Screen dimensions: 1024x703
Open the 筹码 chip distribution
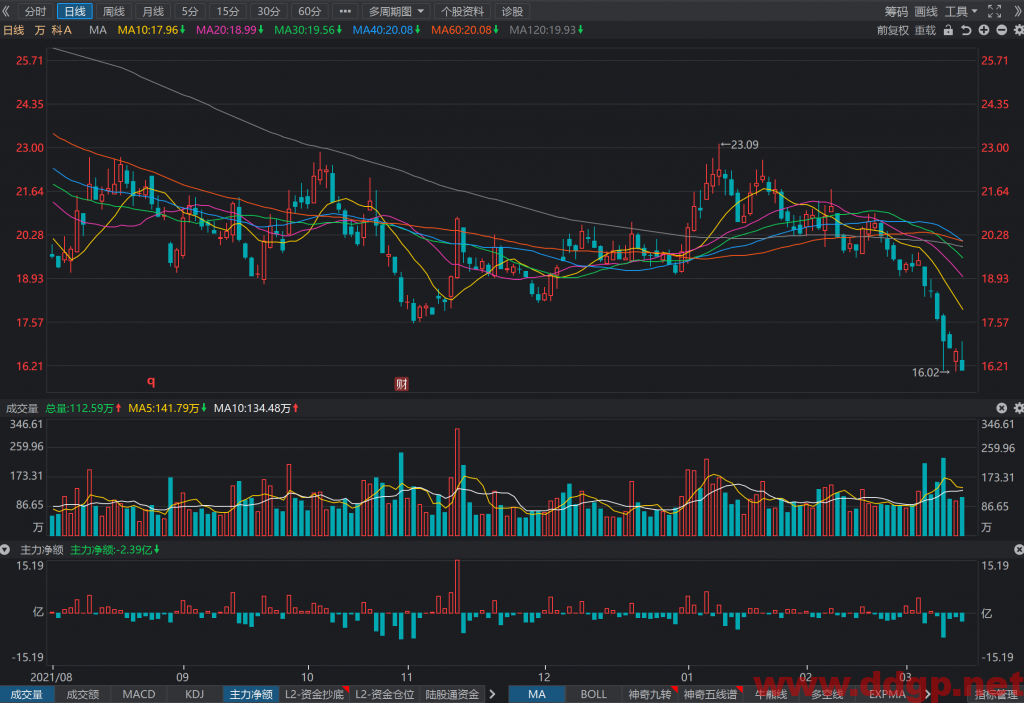pyautogui.click(x=896, y=11)
